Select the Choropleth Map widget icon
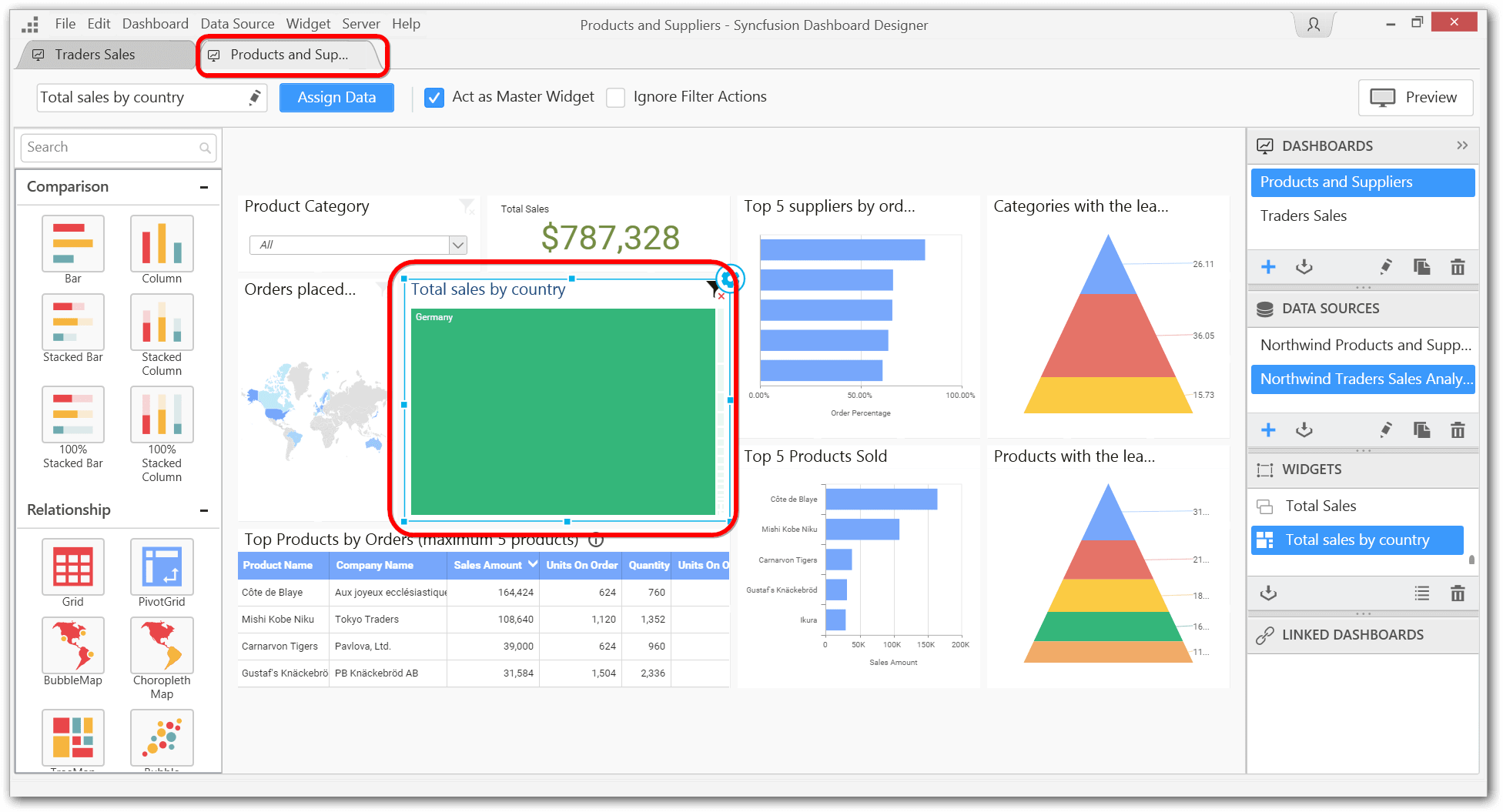Viewport: 1503px width, 812px height. point(162,646)
